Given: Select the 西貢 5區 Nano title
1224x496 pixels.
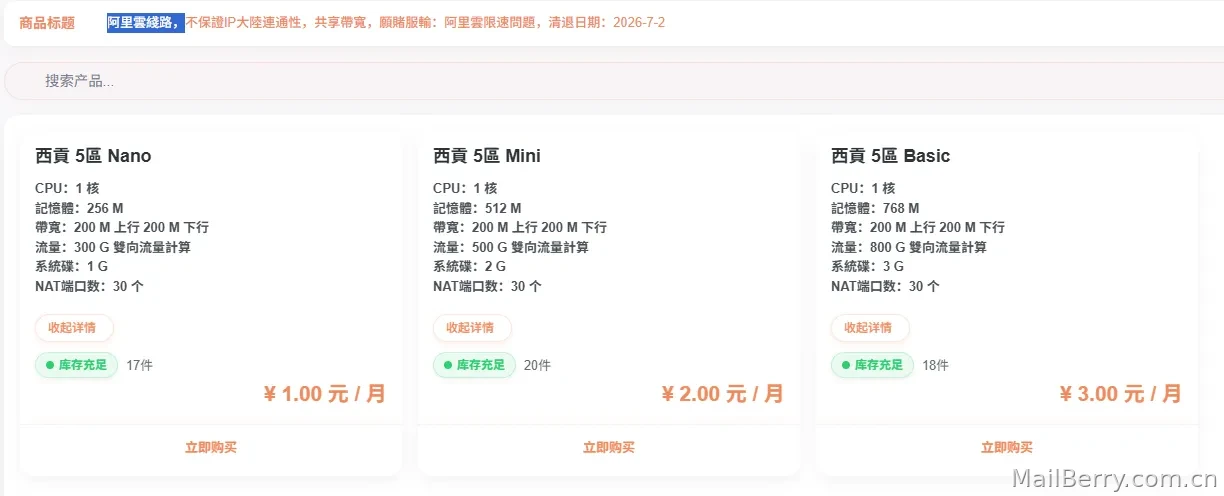Looking at the screenshot, I should pos(93,156).
